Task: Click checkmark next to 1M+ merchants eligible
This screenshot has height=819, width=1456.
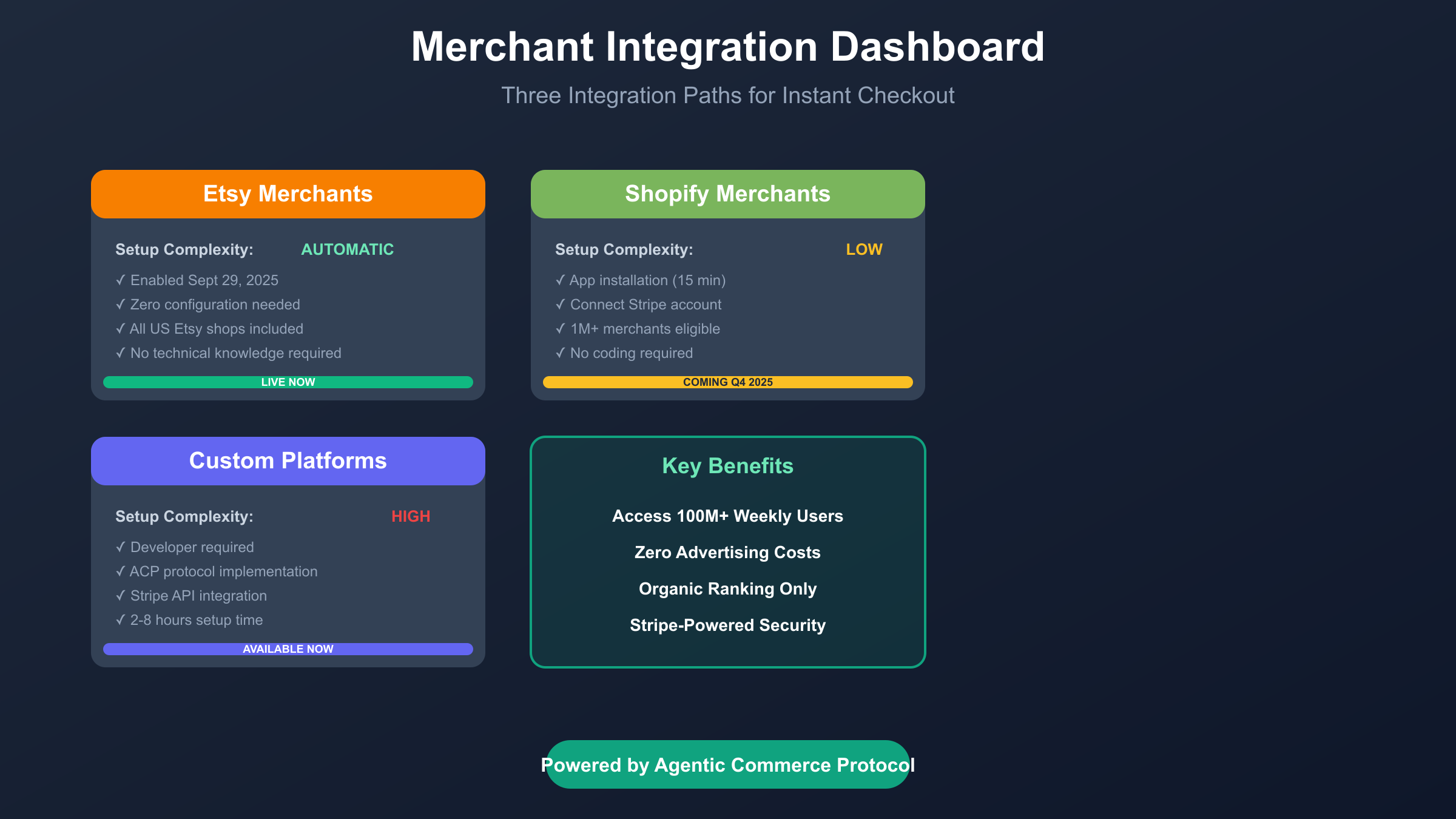Action: point(560,328)
